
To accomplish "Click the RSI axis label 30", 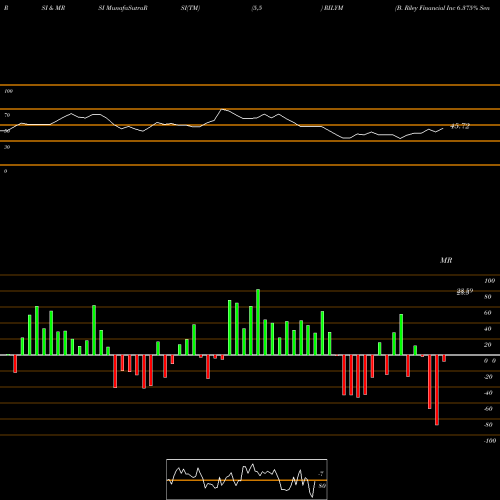I will click(7, 147).
